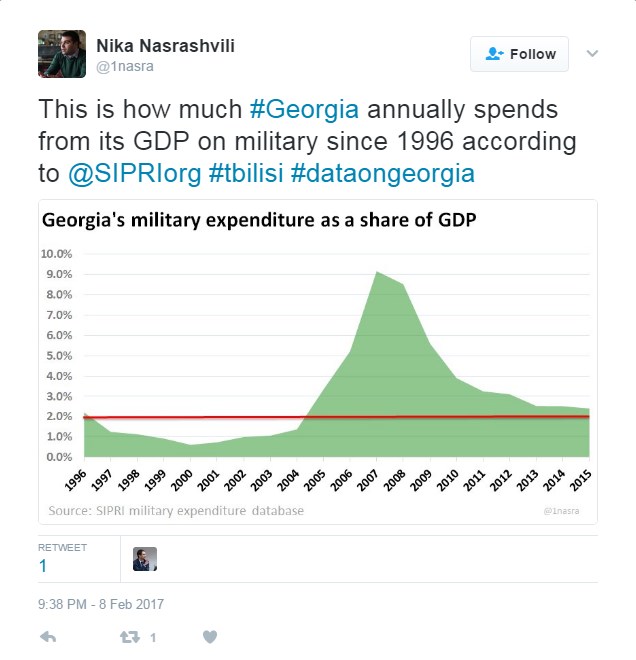Click the retweet icon below the tweet
Viewport: 636px width, 660px height.
coord(130,637)
